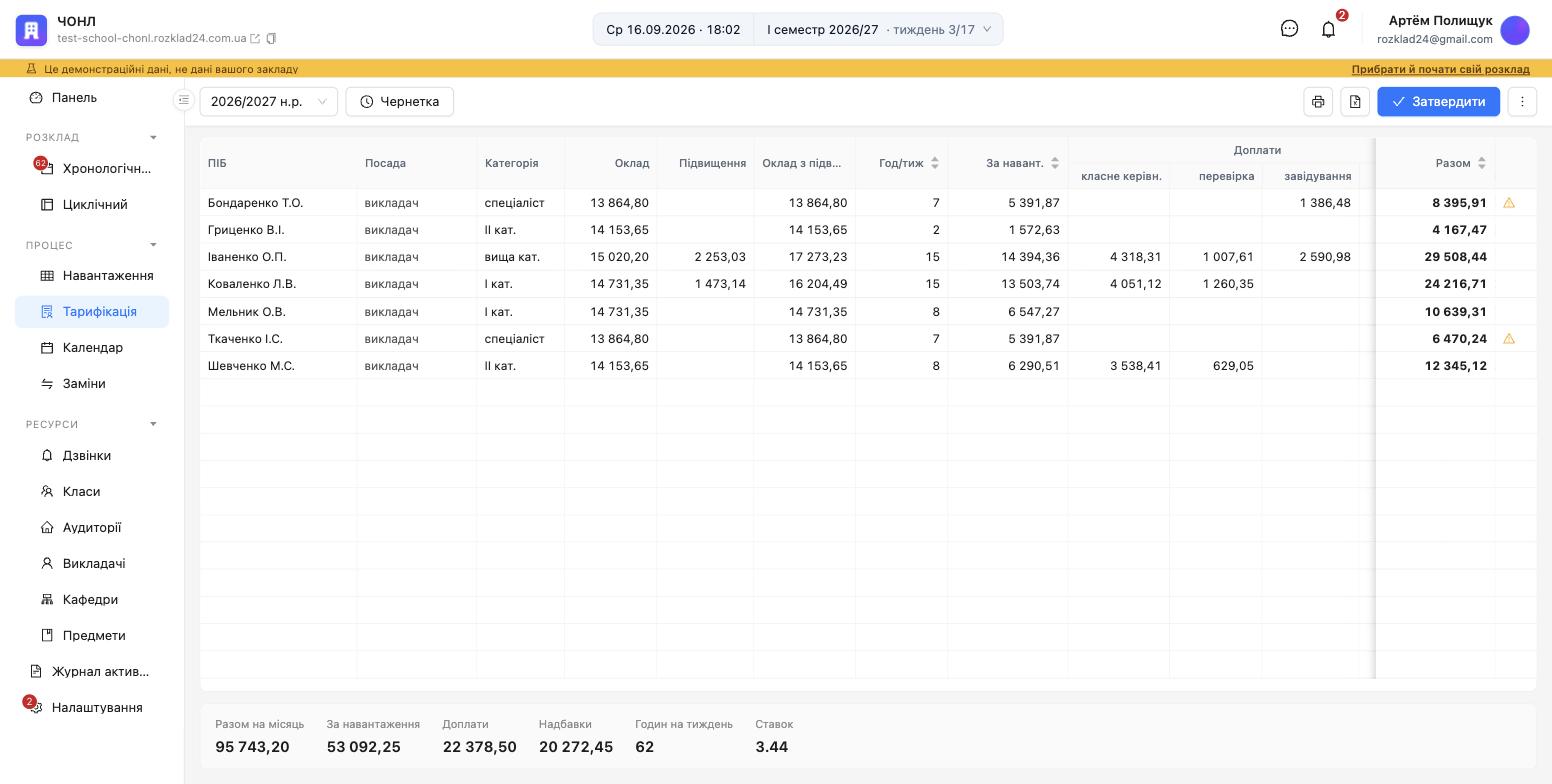The height and width of the screenshot is (784, 1552).
Task: Open Налаштування in the sidebar
Action: tap(92, 708)
